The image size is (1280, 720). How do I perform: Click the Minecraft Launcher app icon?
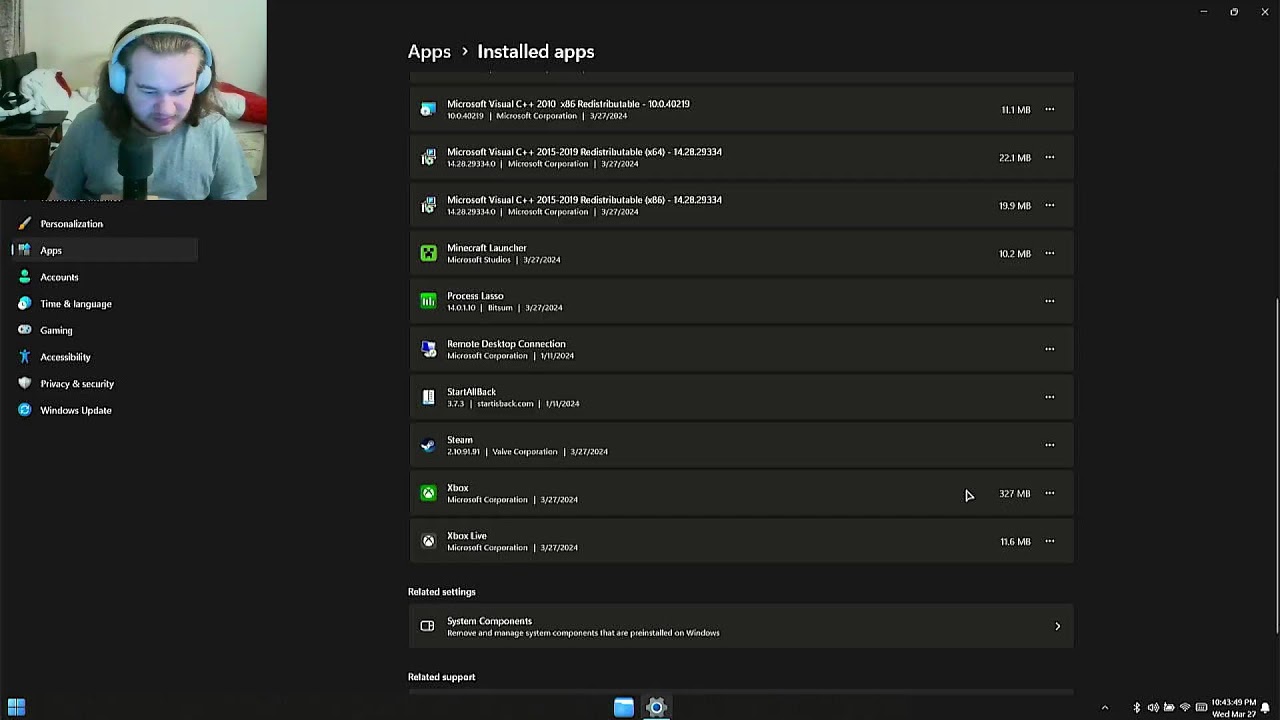coord(428,253)
